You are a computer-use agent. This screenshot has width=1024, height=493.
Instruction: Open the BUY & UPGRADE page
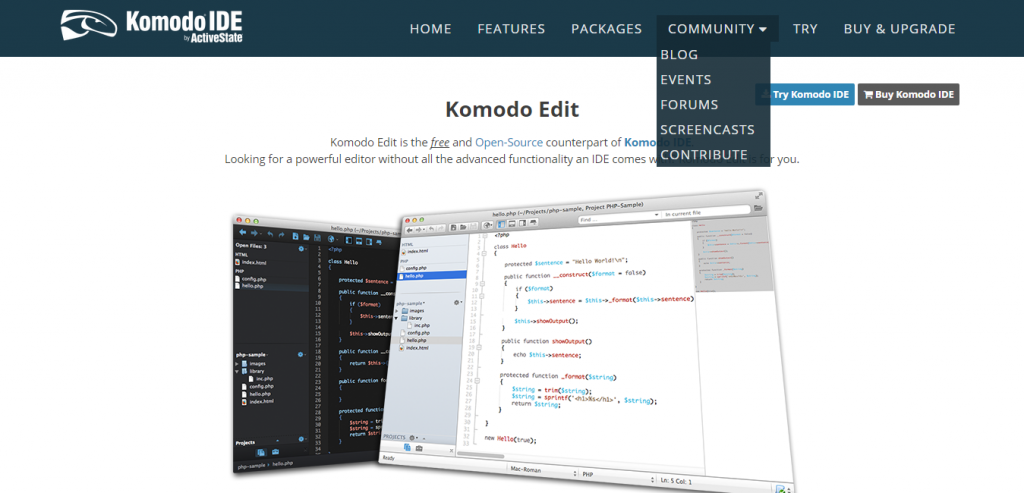click(x=899, y=29)
